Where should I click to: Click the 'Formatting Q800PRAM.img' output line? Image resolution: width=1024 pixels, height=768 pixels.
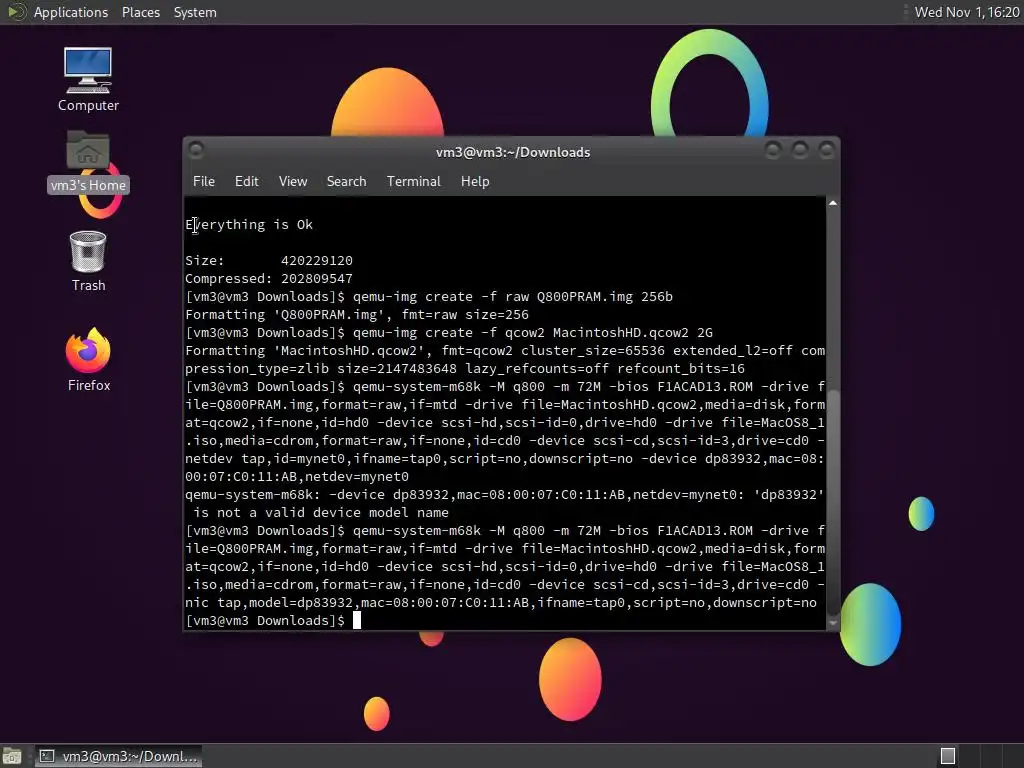tap(357, 315)
